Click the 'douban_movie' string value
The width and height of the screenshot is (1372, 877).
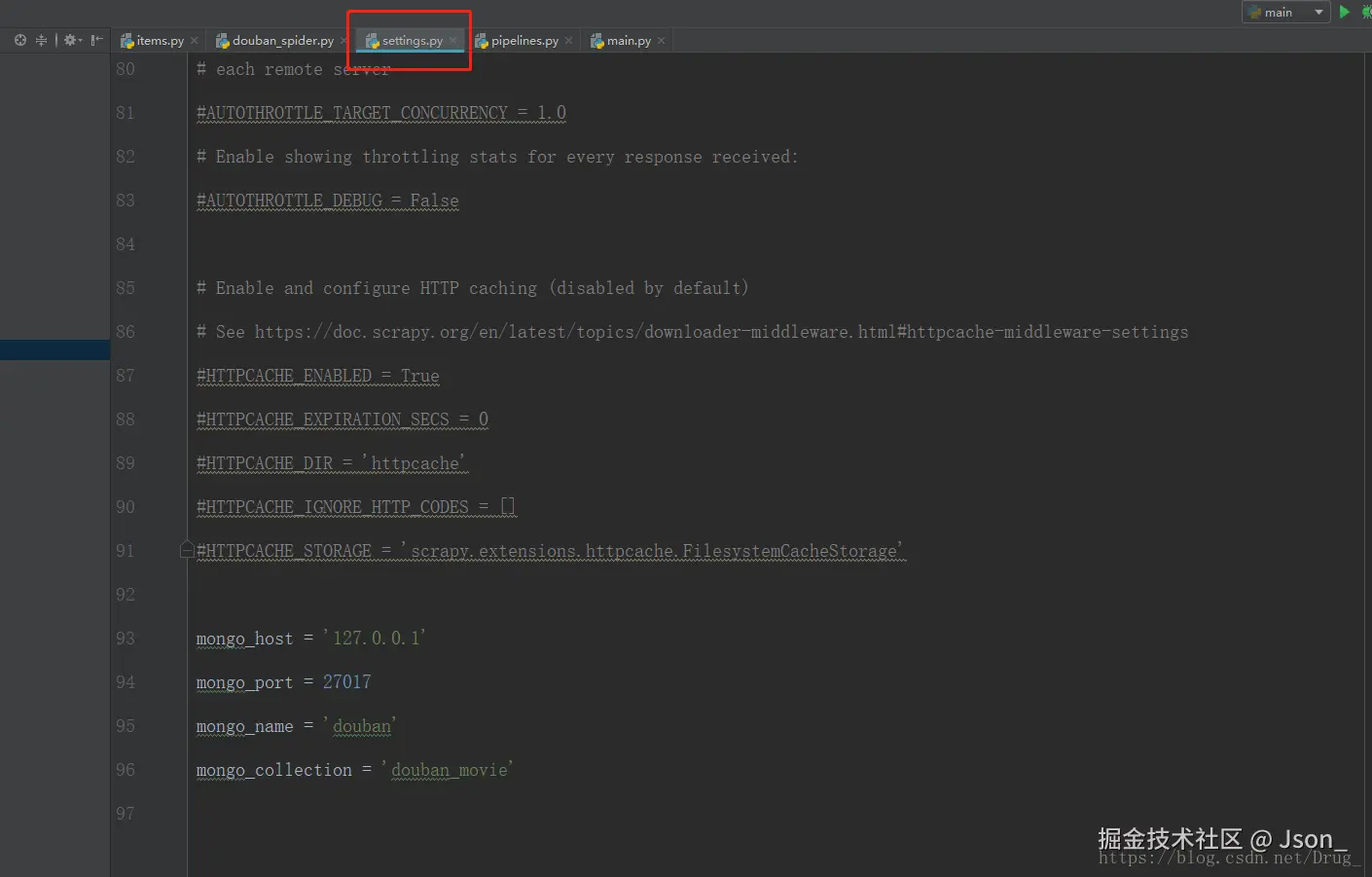tap(447, 770)
